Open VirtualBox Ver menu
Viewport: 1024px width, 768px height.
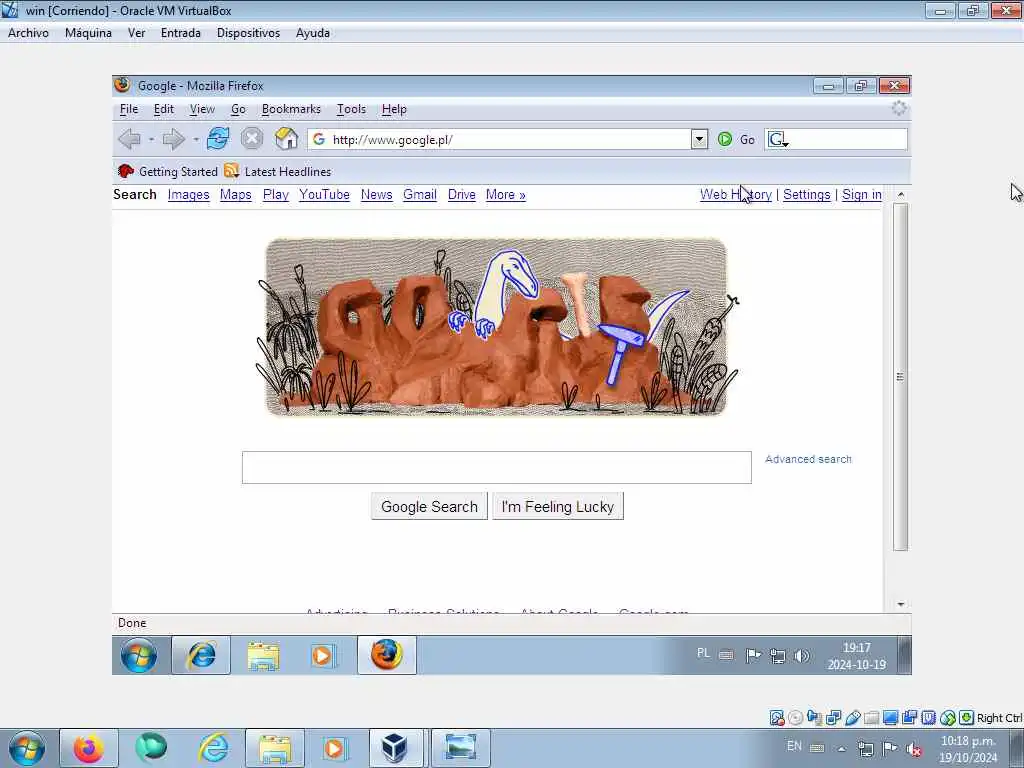coord(136,33)
